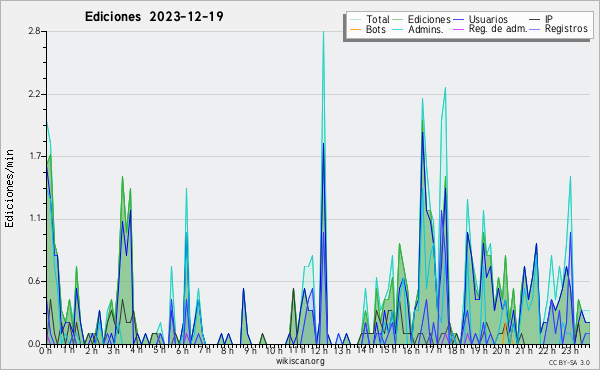Select the 'Total' legend entry
600x370 pixels.
[x=370, y=19]
